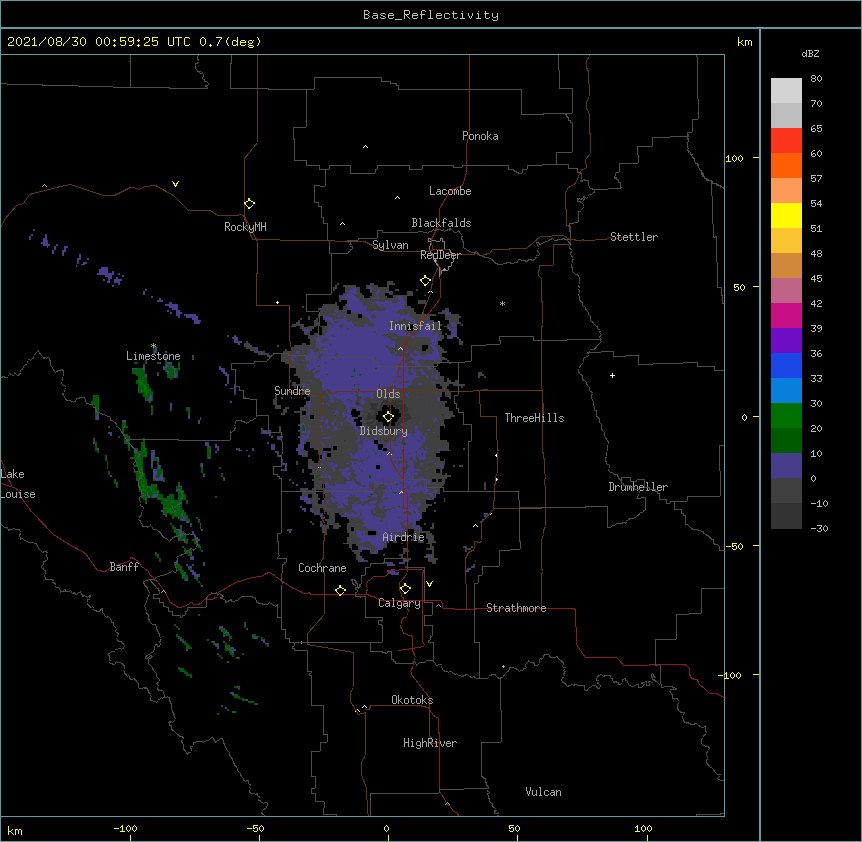Pick the red 60-65 dBZ legend swatch
This screenshot has width=862, height=842.
pos(786,141)
